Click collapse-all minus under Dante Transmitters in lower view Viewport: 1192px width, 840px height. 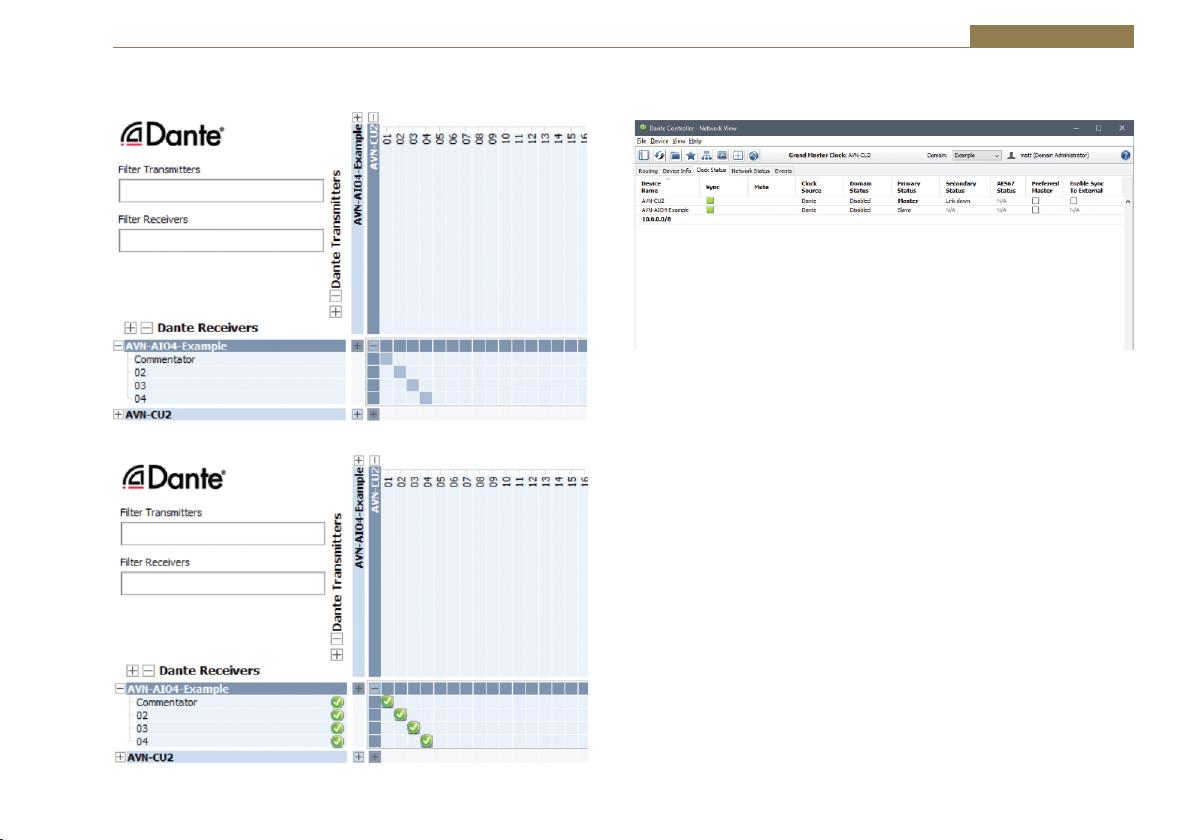tap(337, 639)
